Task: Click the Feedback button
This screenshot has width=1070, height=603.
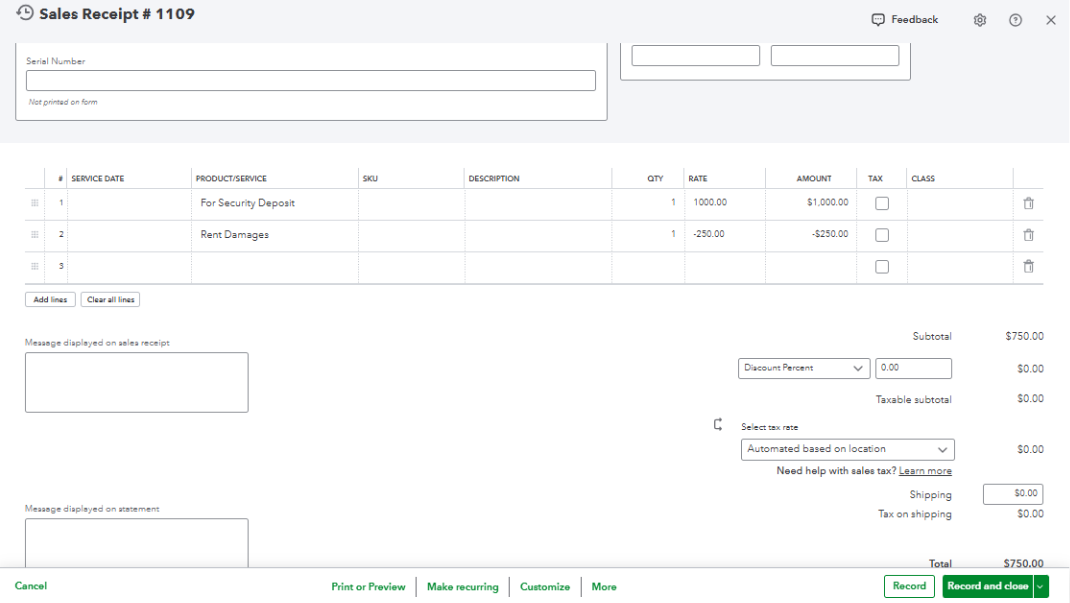Action: 905,20
